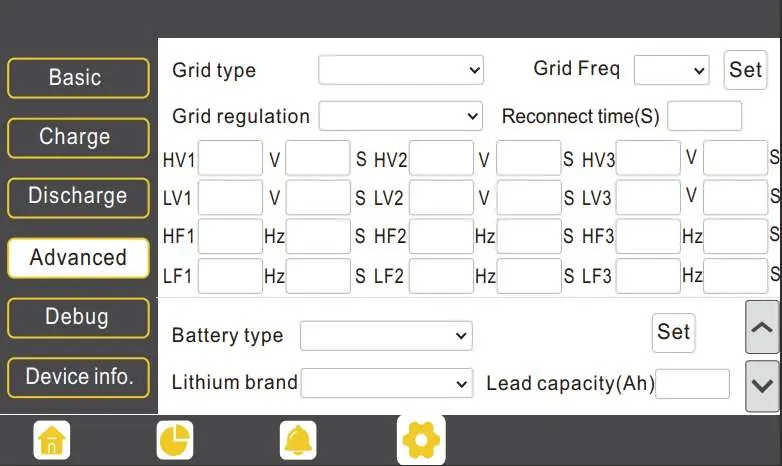This screenshot has width=782, height=466.
Task: Focus the Reconnect time(S) field
Action: (x=704, y=116)
